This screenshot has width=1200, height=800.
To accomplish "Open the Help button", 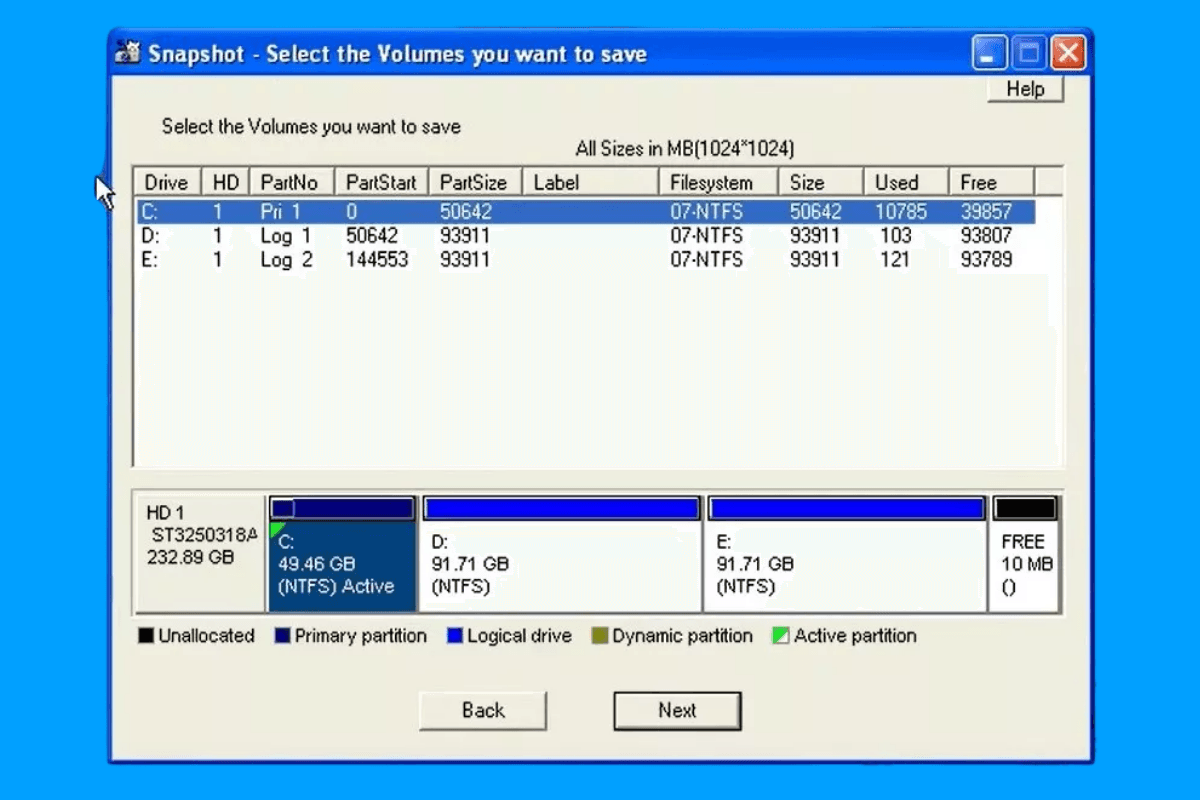I will (x=1025, y=89).
